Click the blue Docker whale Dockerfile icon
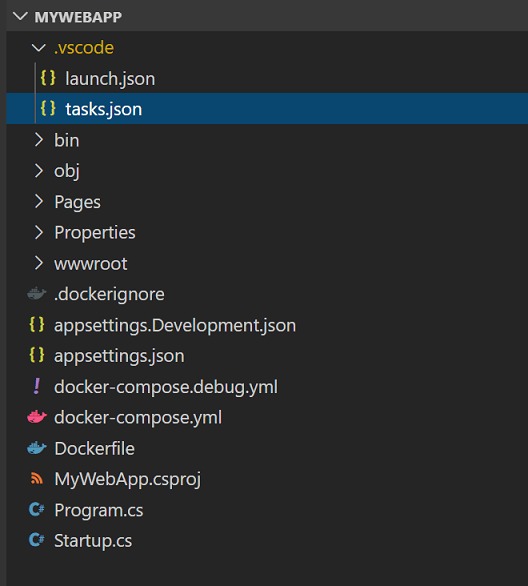The image size is (528, 586). (x=37, y=448)
